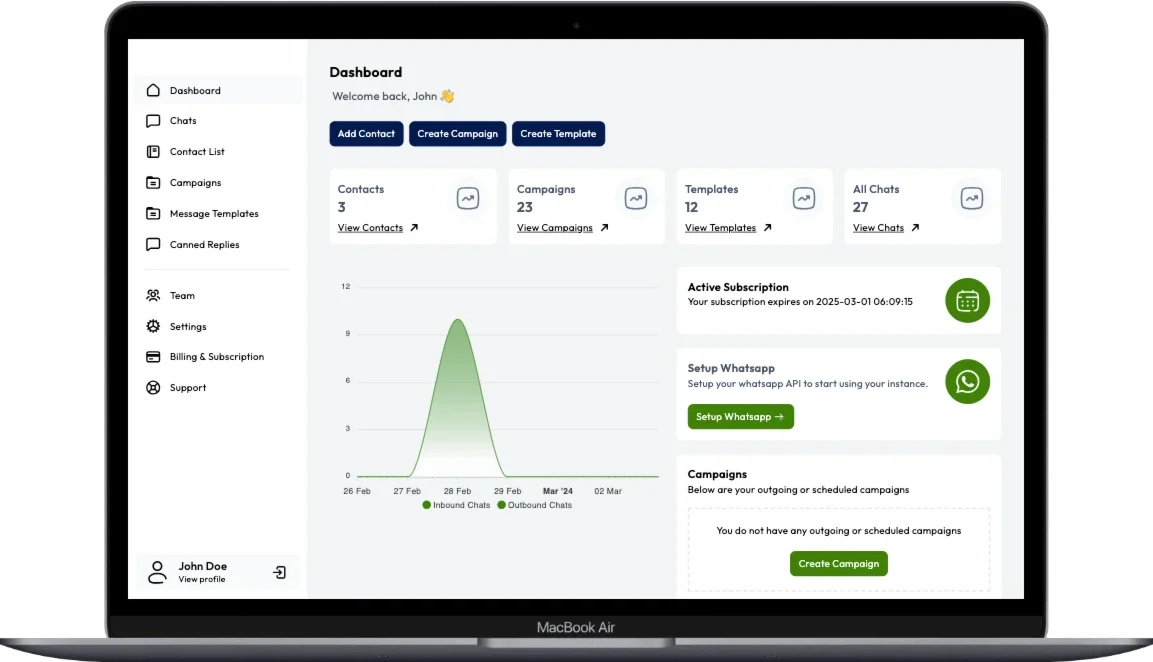Click the arrow next to View Contacts
1153x662 pixels.
pyautogui.click(x=414, y=228)
